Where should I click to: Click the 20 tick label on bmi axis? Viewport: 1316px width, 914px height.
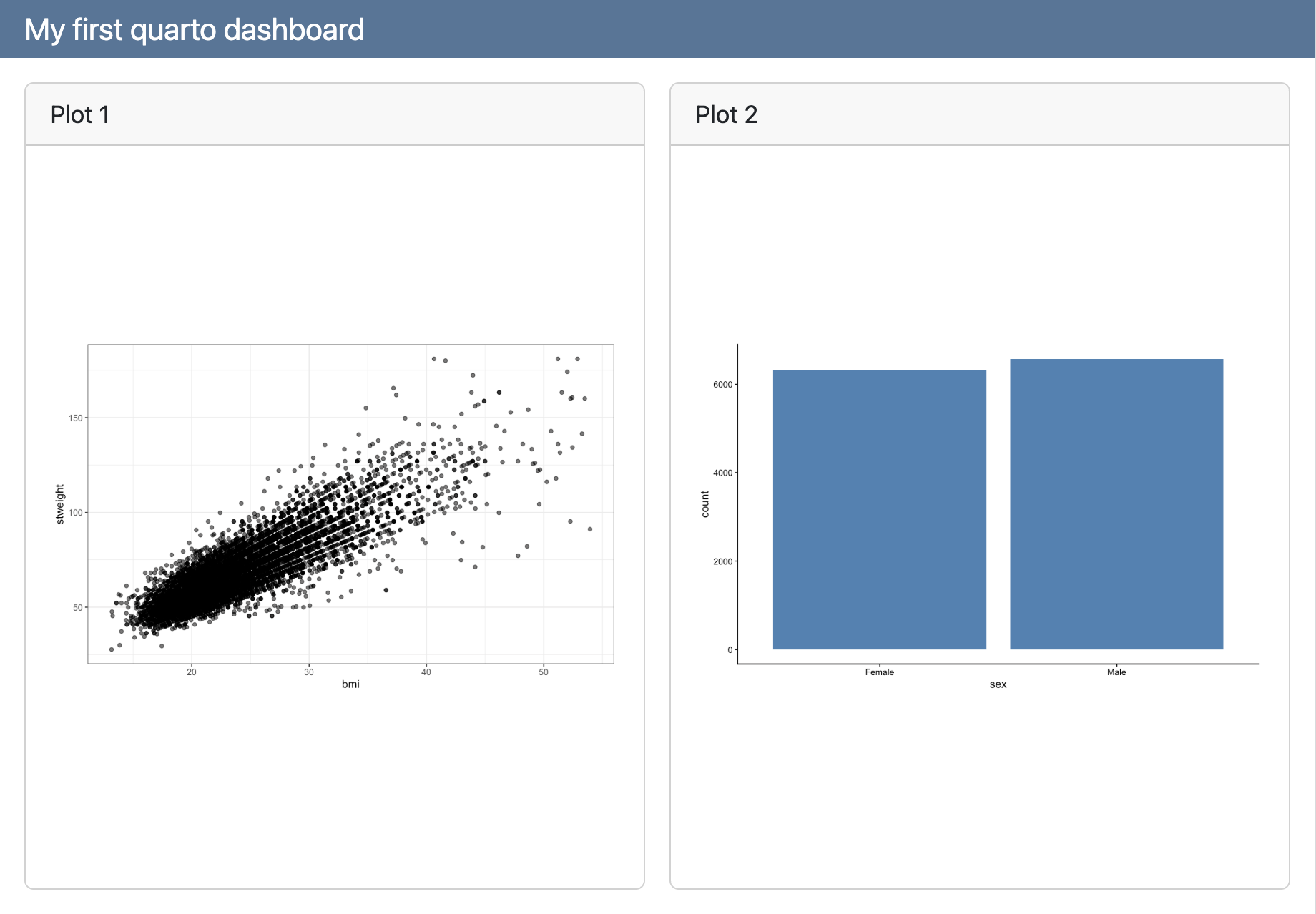(x=192, y=672)
